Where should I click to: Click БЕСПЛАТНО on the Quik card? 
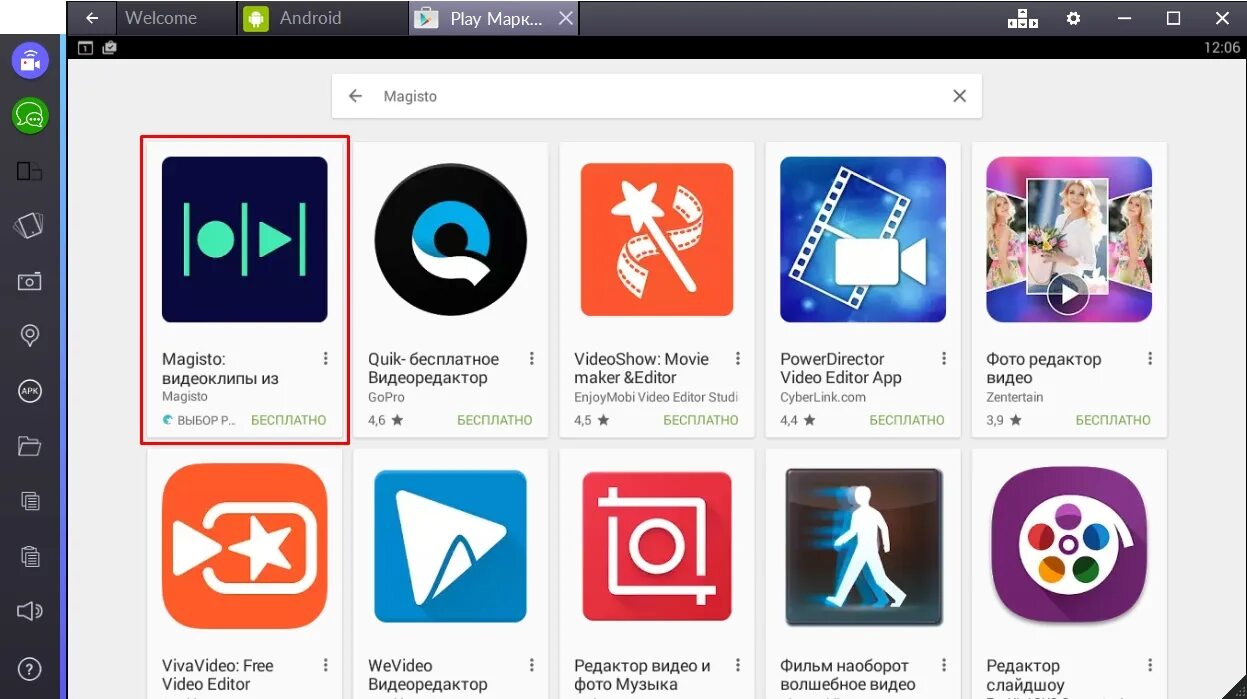495,420
